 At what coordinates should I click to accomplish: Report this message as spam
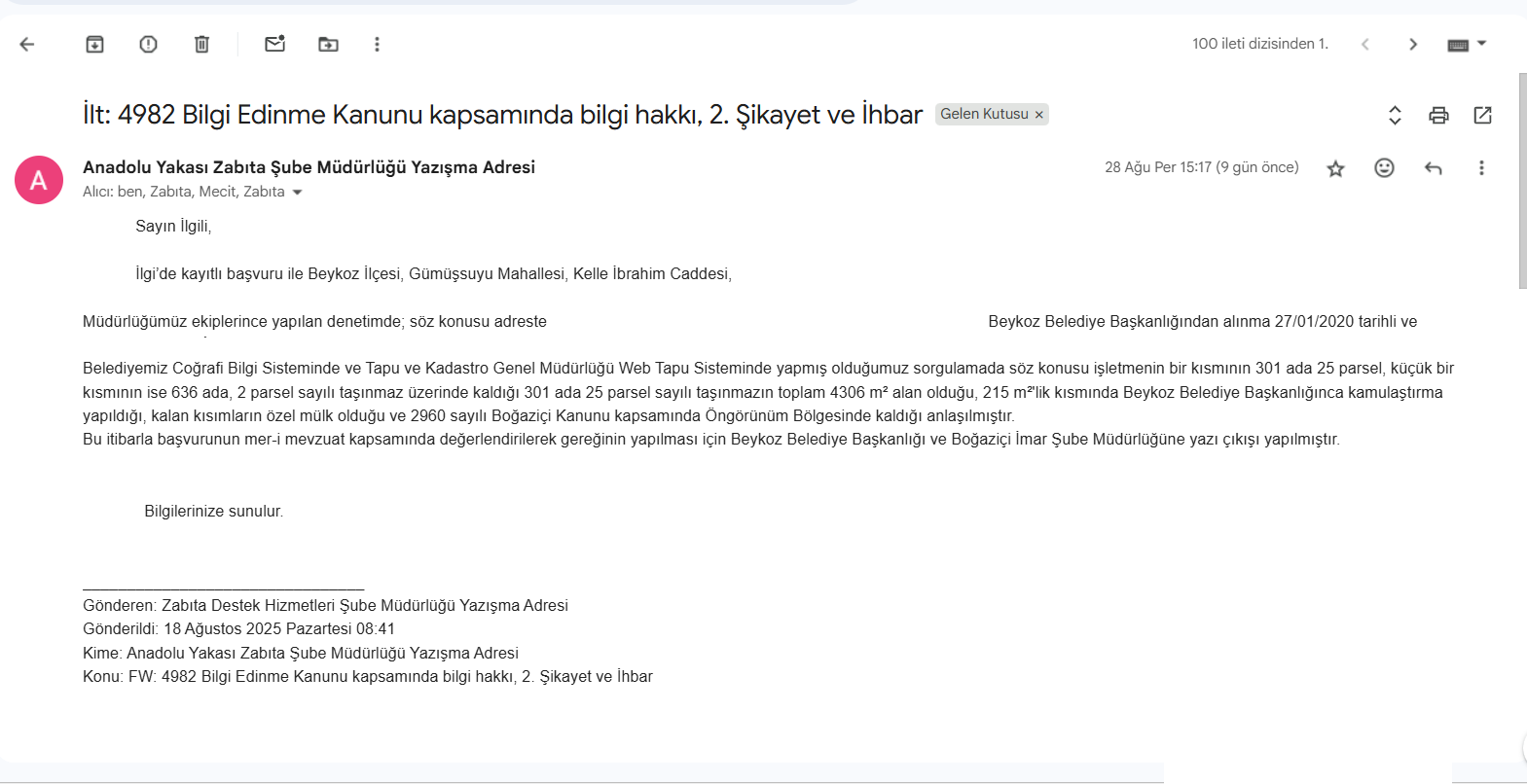click(x=148, y=44)
